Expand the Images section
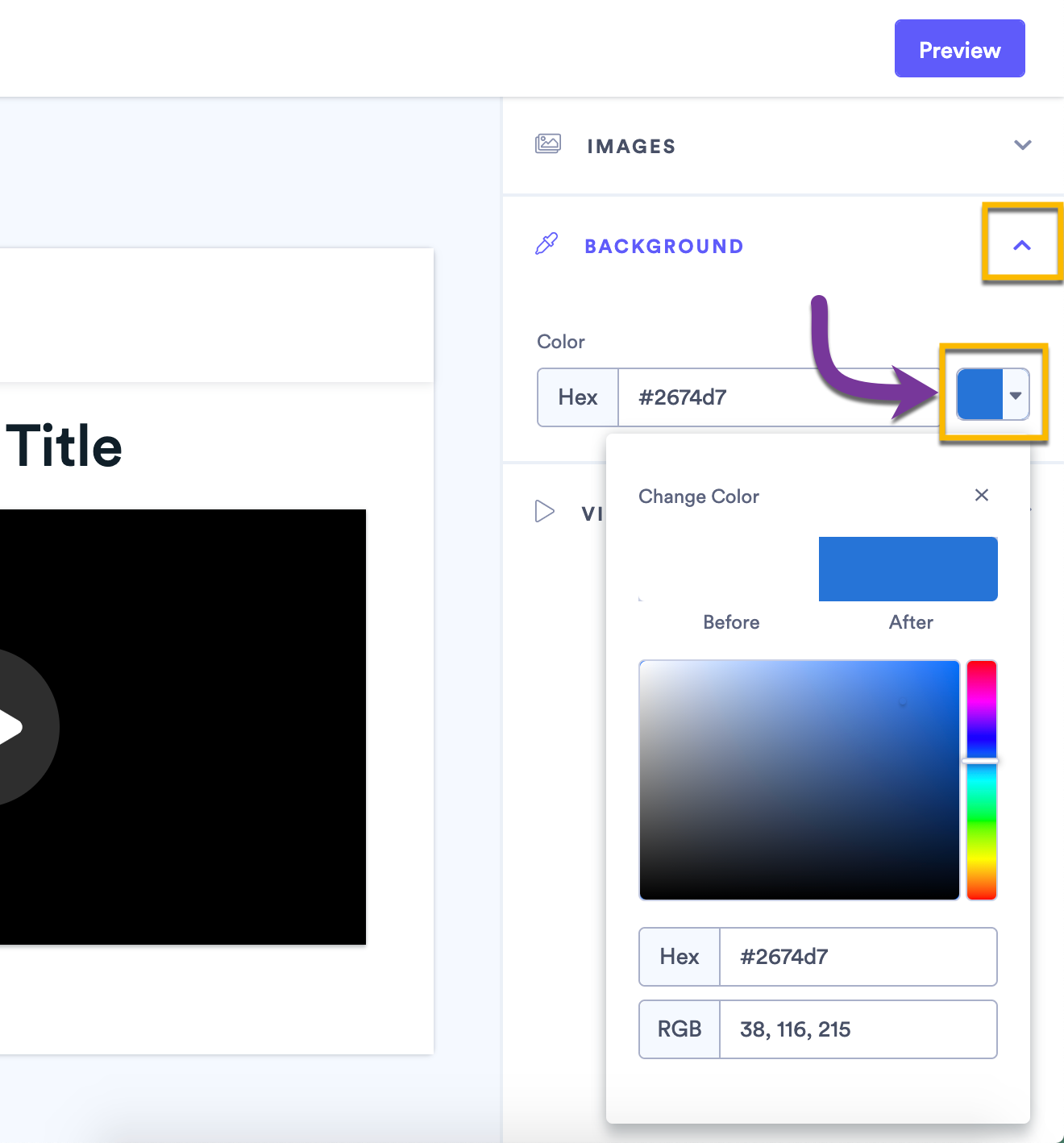Screen dimensions: 1064x1143 pos(1022,145)
